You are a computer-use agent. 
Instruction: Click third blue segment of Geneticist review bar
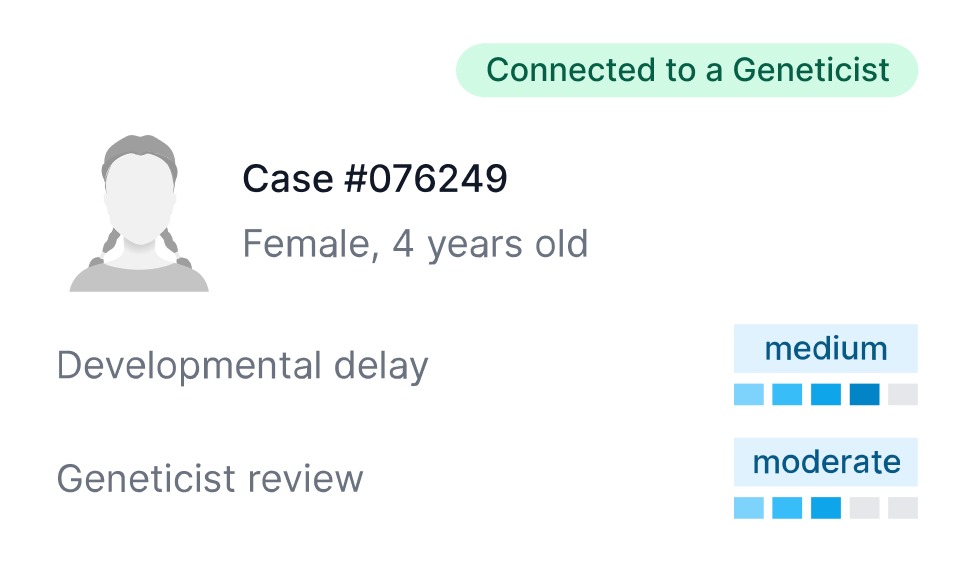[826, 508]
